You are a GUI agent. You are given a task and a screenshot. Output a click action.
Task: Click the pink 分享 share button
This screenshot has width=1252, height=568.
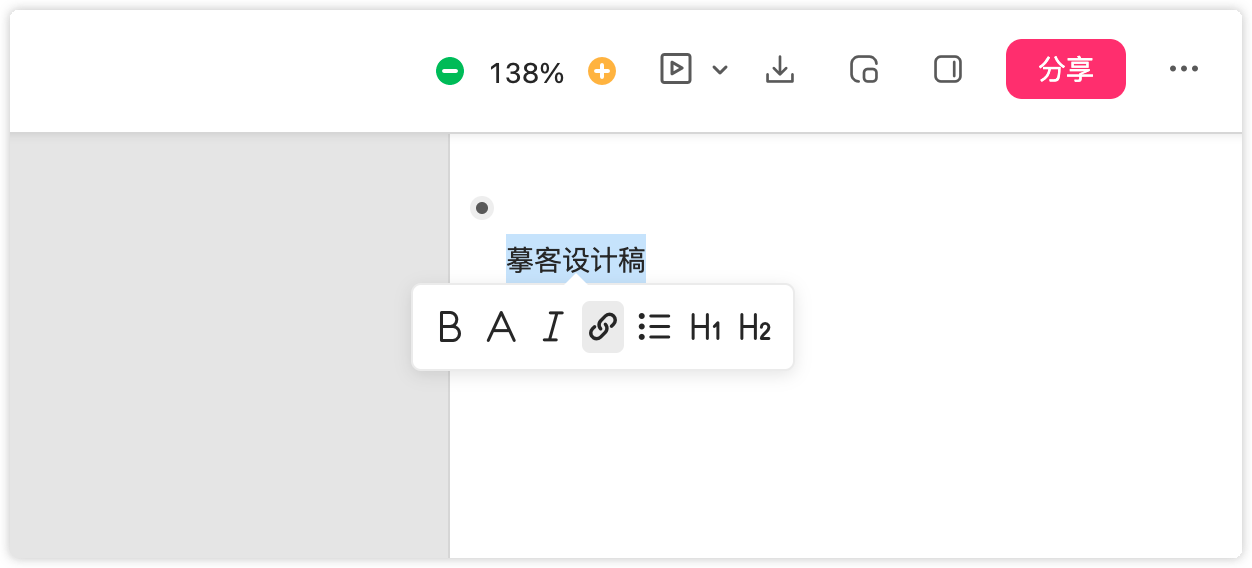(x=1065, y=69)
